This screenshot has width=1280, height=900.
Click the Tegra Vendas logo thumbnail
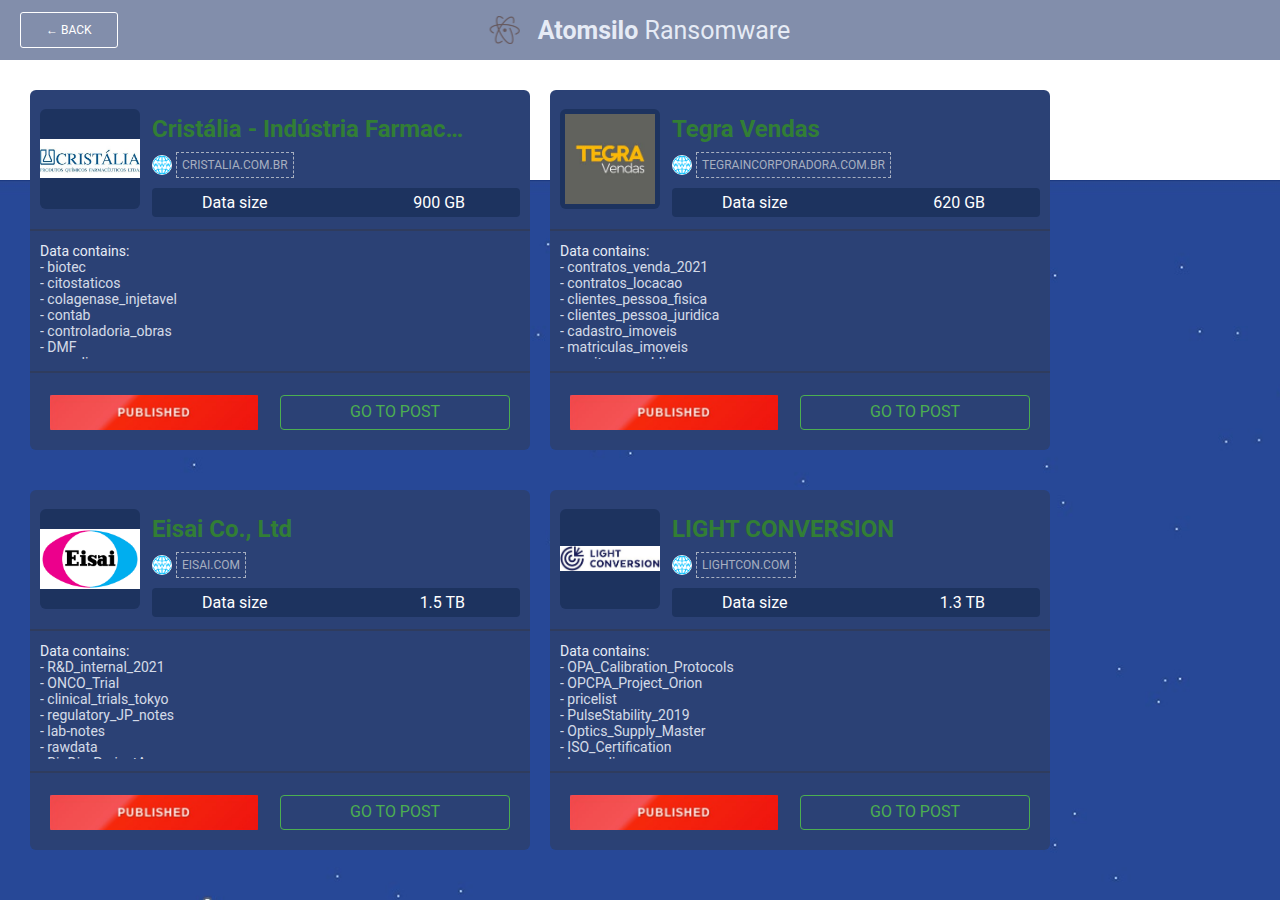(610, 159)
